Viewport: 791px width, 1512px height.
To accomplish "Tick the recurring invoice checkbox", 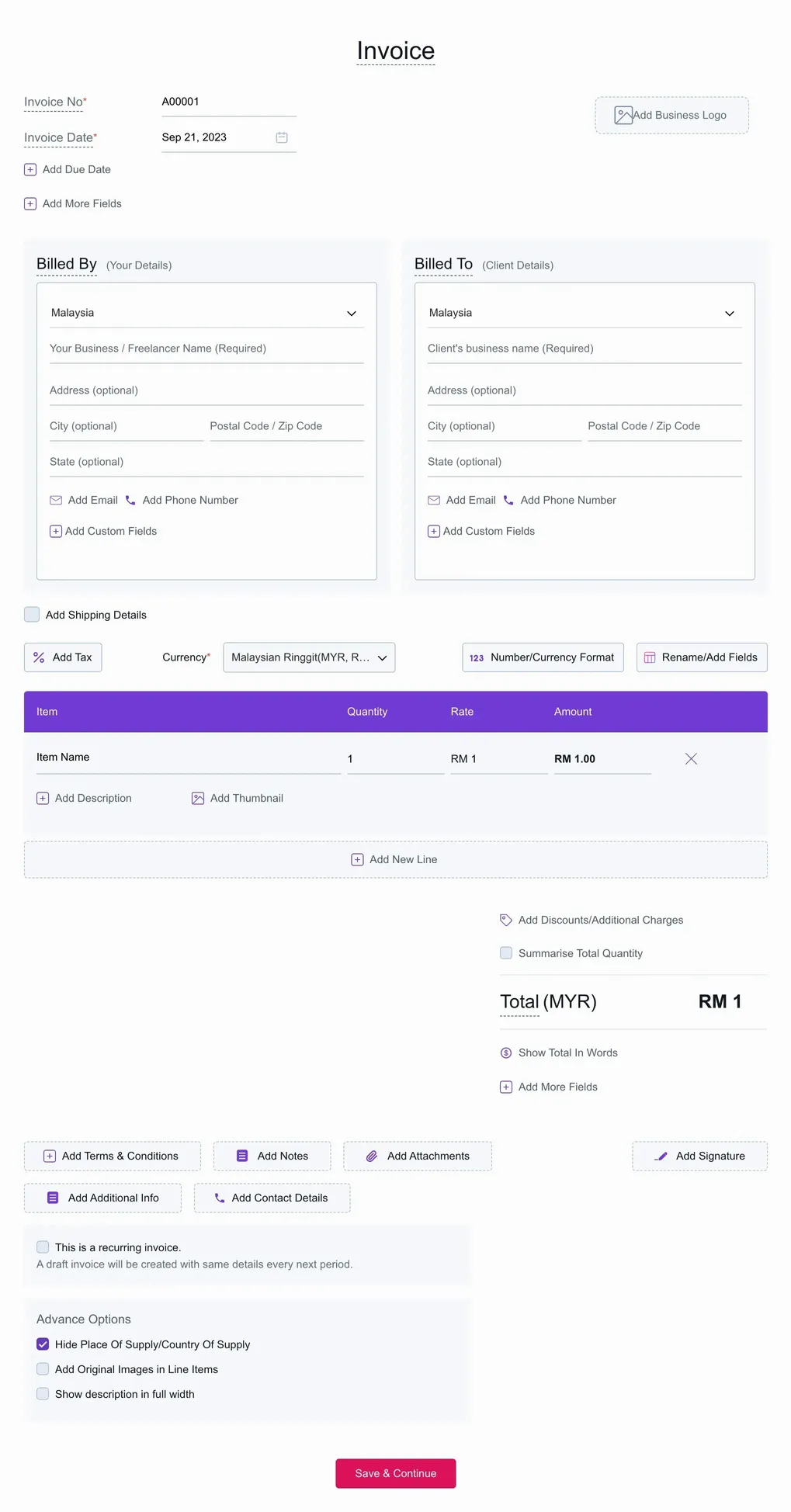I will click(43, 1247).
